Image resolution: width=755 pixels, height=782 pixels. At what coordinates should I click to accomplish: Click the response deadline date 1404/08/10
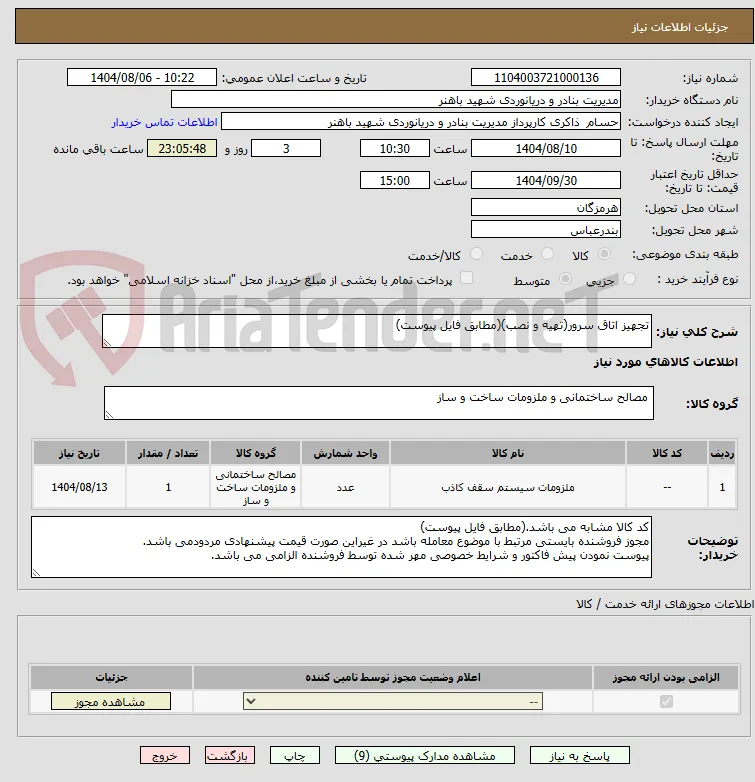(546, 149)
